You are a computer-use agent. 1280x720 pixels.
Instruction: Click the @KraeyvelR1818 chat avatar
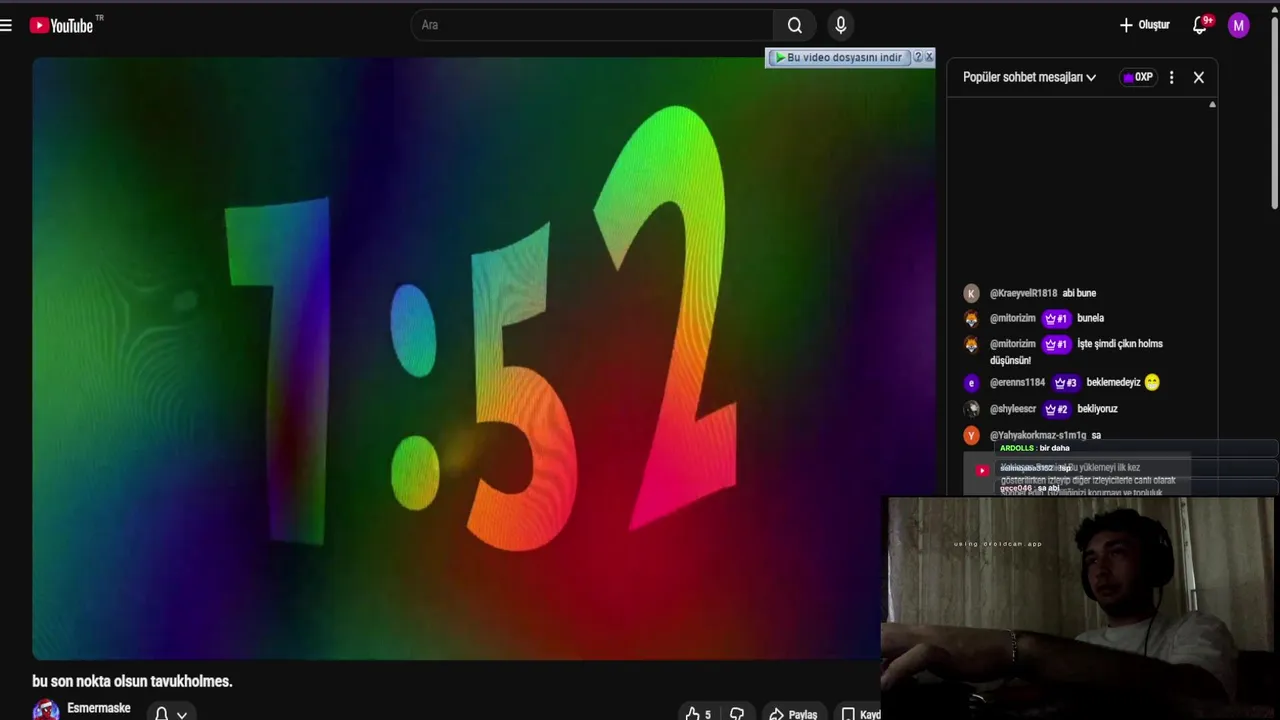click(971, 293)
